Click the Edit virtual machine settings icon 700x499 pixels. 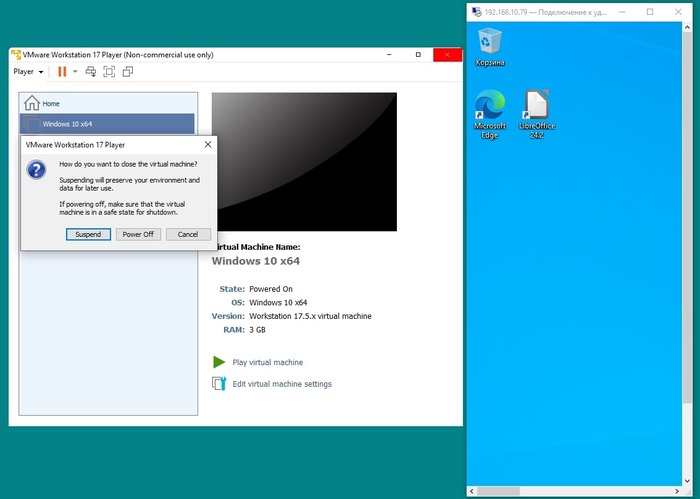(x=219, y=384)
